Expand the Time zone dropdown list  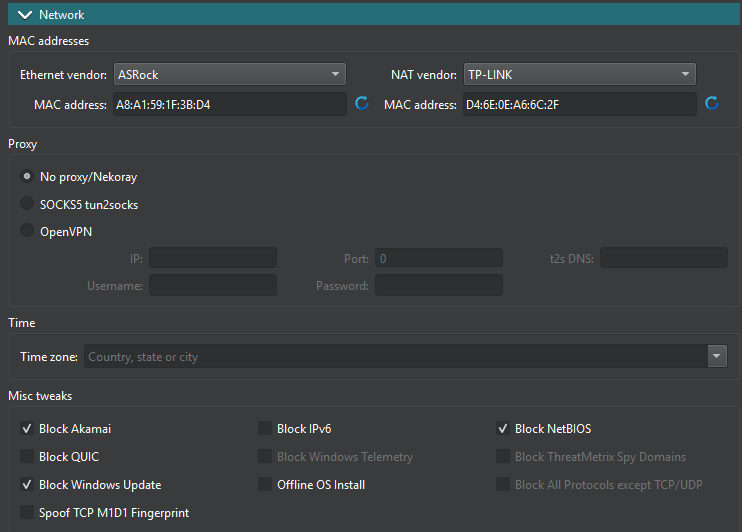click(x=716, y=357)
